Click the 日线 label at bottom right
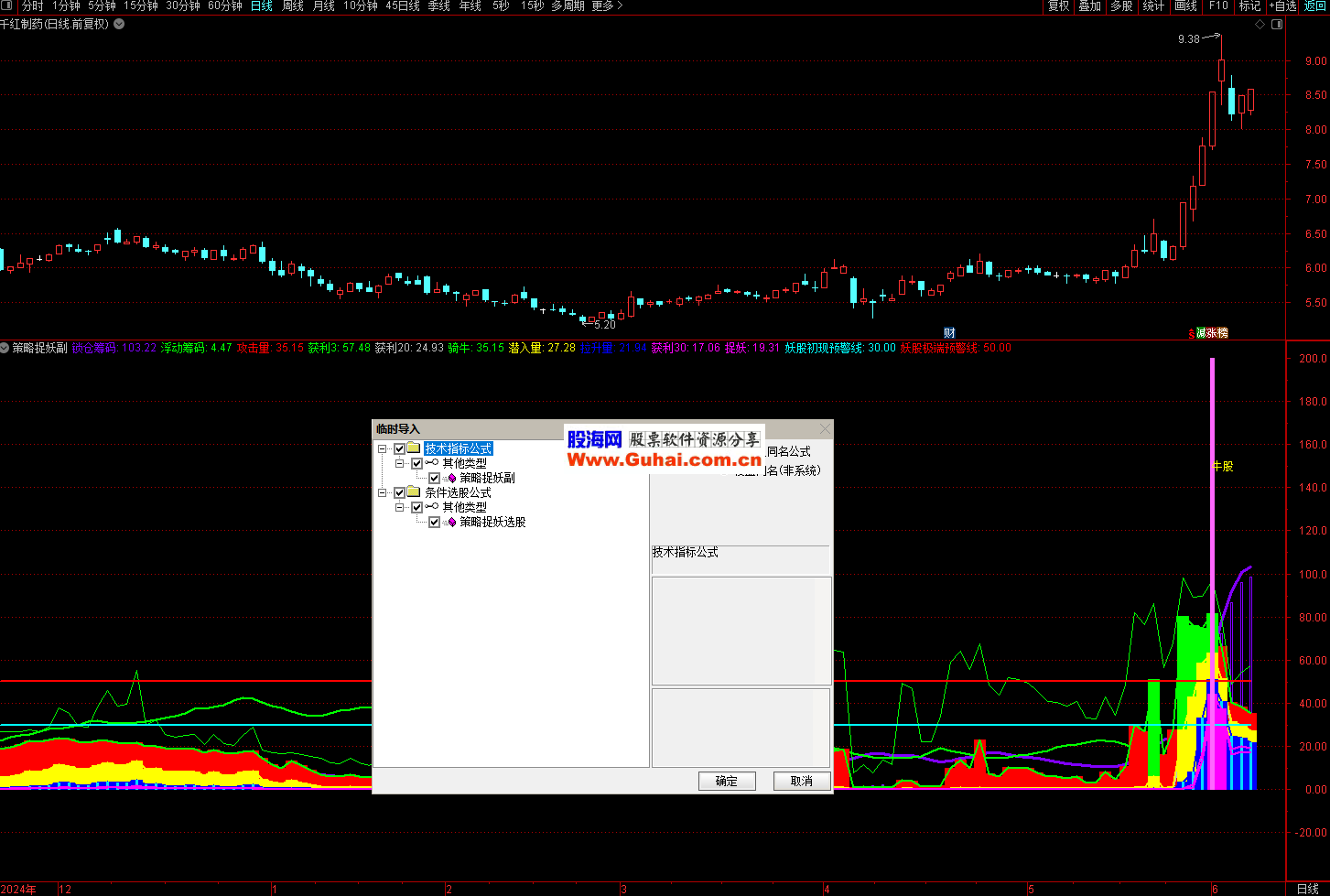Viewport: 1330px width, 896px height. point(1308,889)
